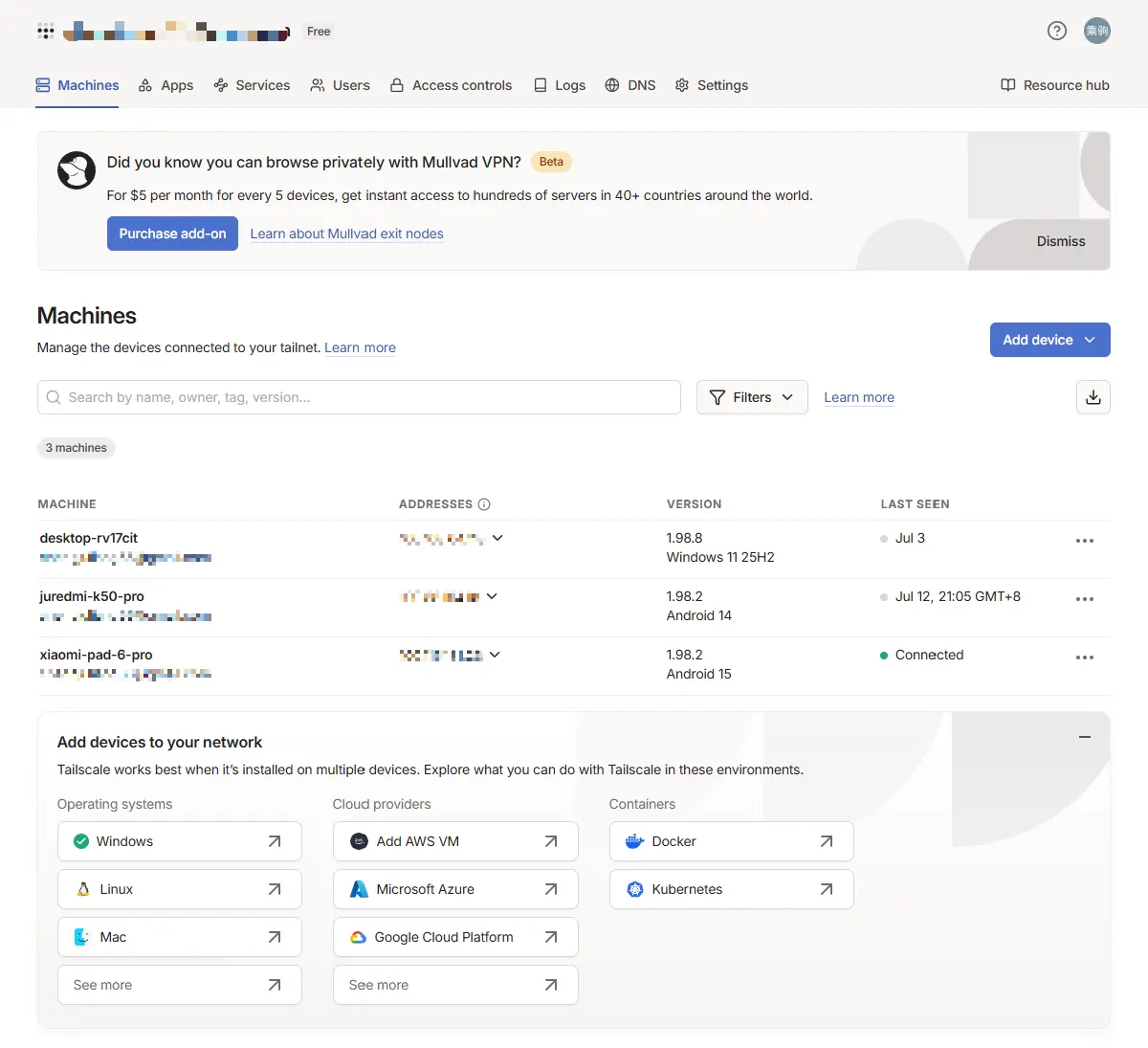This screenshot has width=1148, height=1048.
Task: Click Learn more under Machines heading
Action: 360,347
